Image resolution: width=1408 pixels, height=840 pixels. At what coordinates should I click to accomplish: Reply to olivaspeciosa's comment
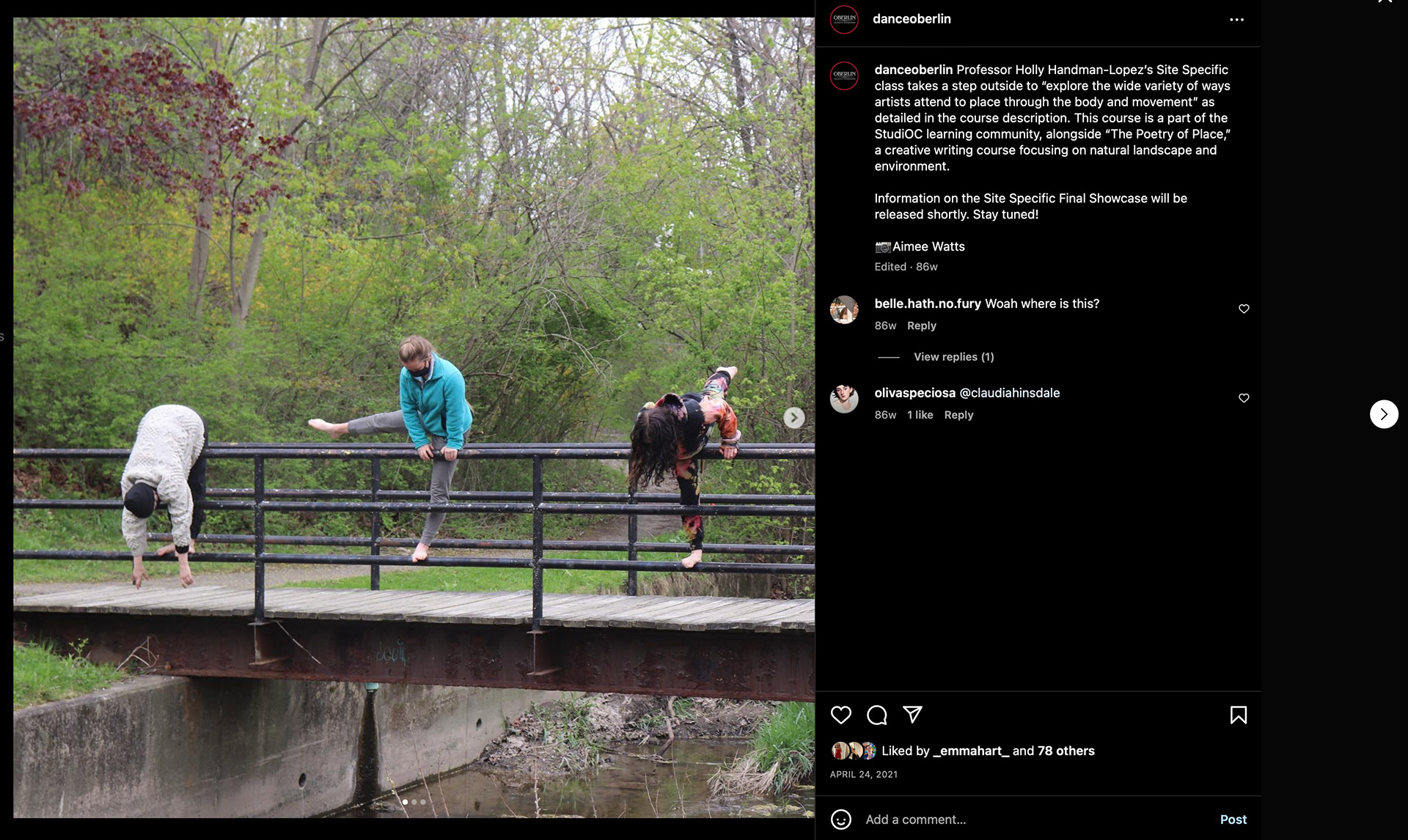tap(958, 415)
